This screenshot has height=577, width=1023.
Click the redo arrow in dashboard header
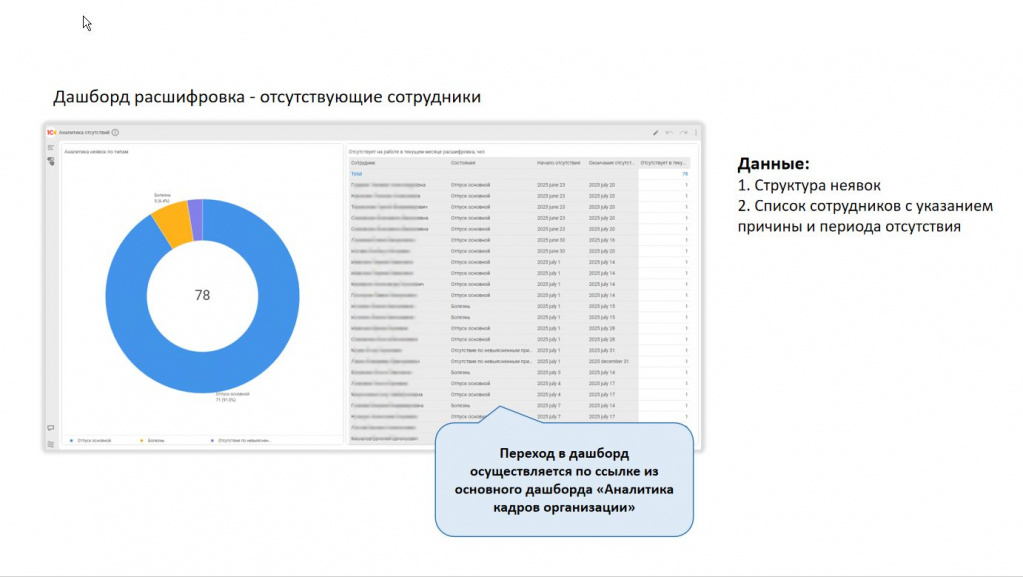coord(683,133)
